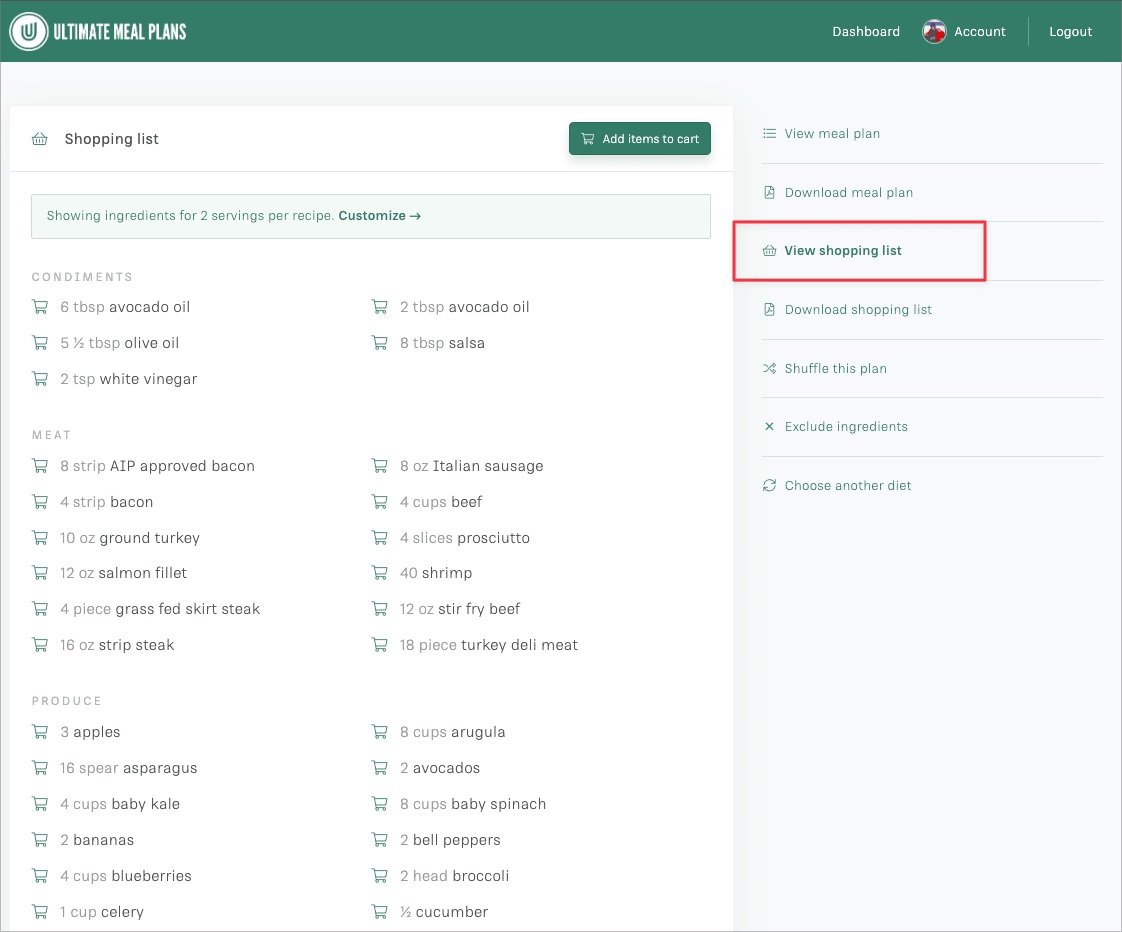Click the '12 oz salmon fillet' text
The height and width of the screenshot is (932, 1122).
click(x=123, y=573)
